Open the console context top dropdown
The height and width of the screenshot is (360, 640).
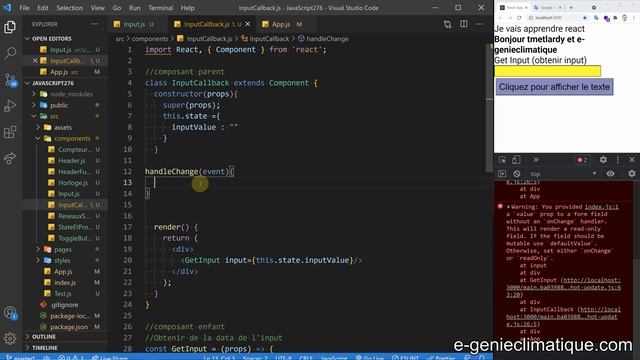(x=563, y=174)
